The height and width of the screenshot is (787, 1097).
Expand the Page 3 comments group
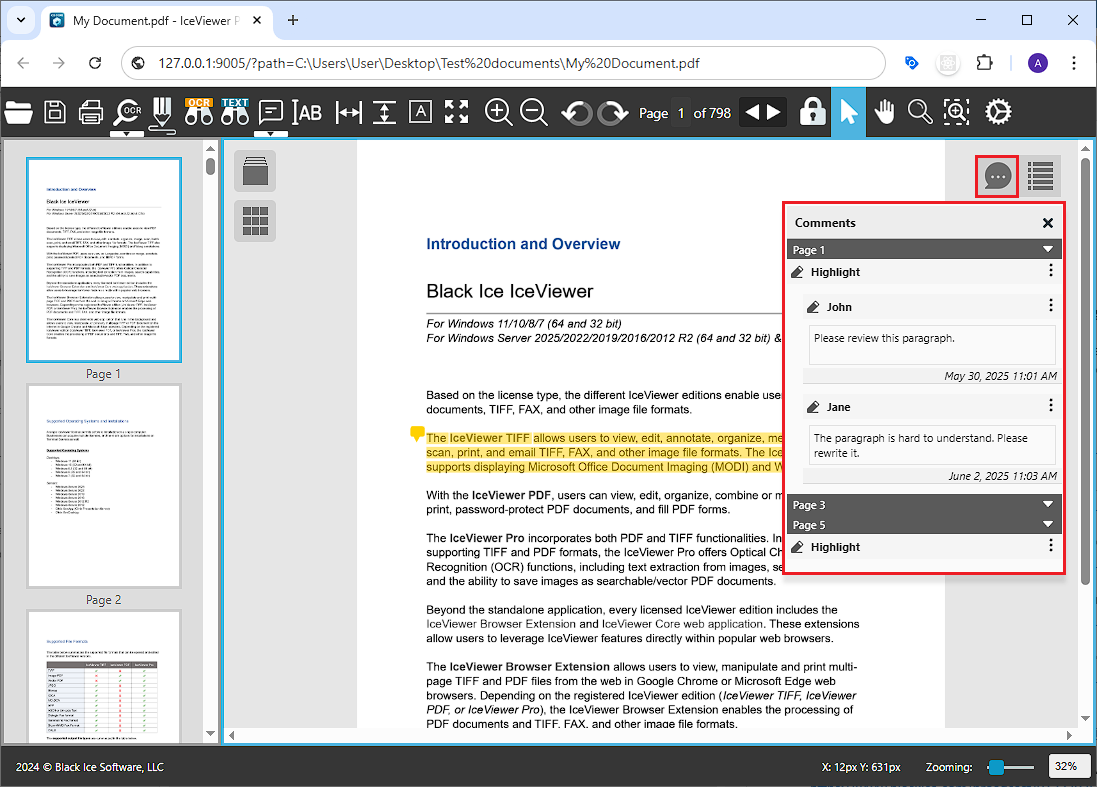tap(1047, 504)
